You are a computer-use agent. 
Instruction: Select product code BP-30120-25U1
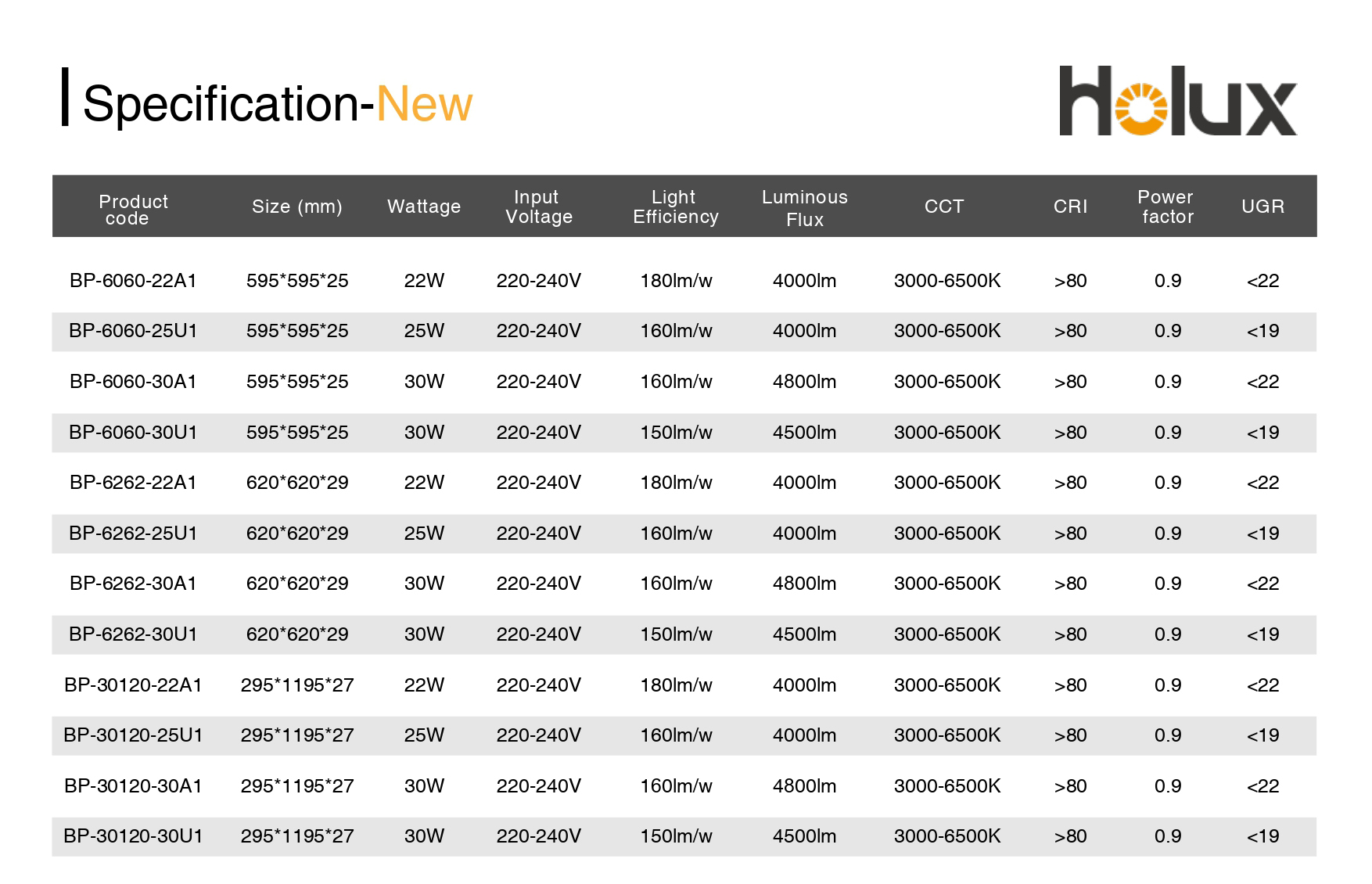133,735
